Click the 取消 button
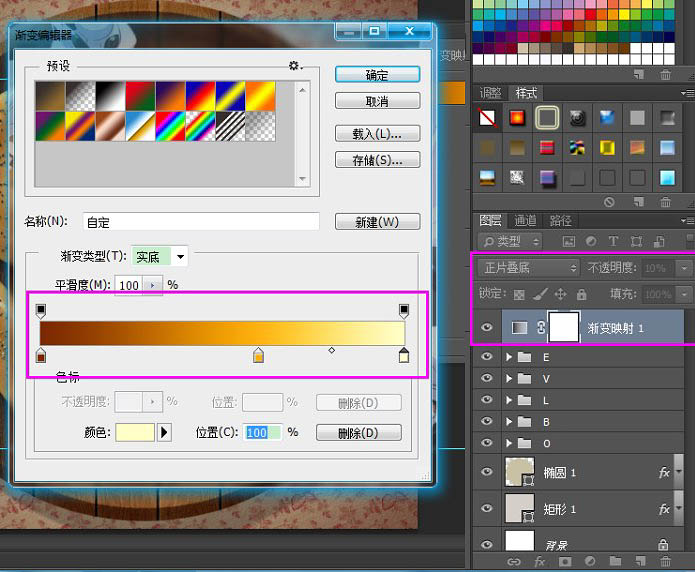The image size is (695, 572). [377, 101]
